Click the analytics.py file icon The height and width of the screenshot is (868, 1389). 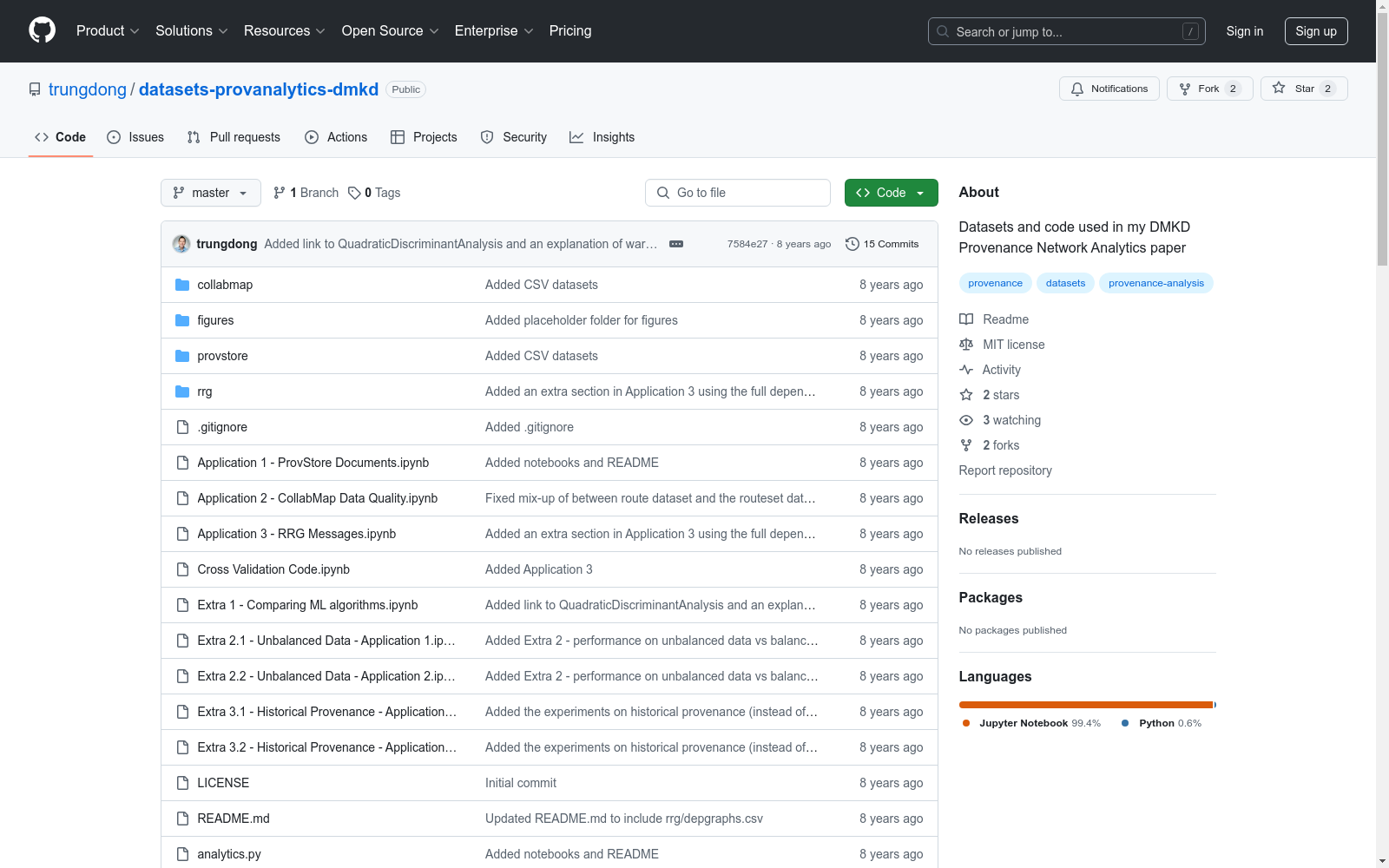pos(182,854)
